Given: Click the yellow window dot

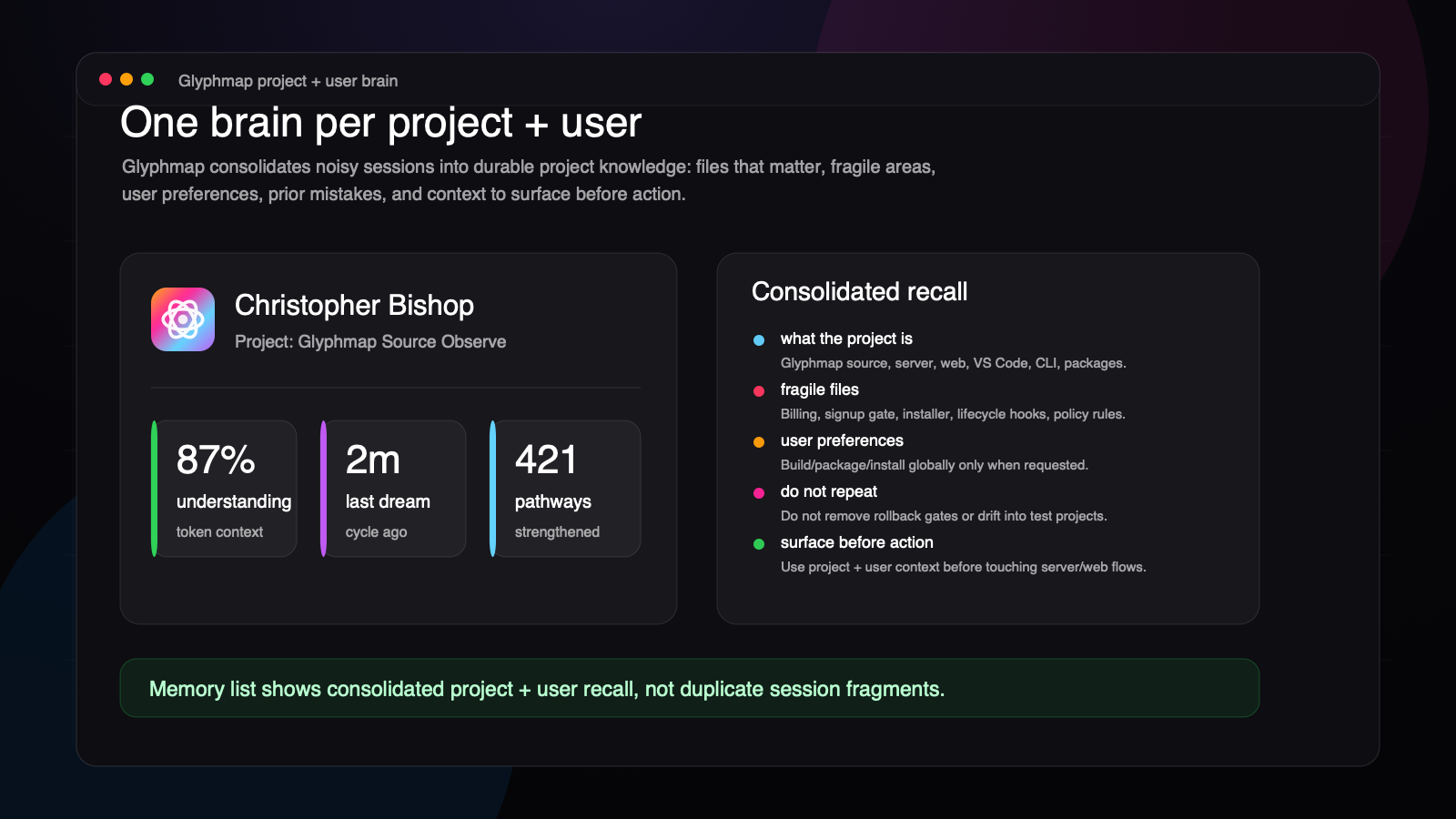Looking at the screenshot, I should click(x=126, y=79).
